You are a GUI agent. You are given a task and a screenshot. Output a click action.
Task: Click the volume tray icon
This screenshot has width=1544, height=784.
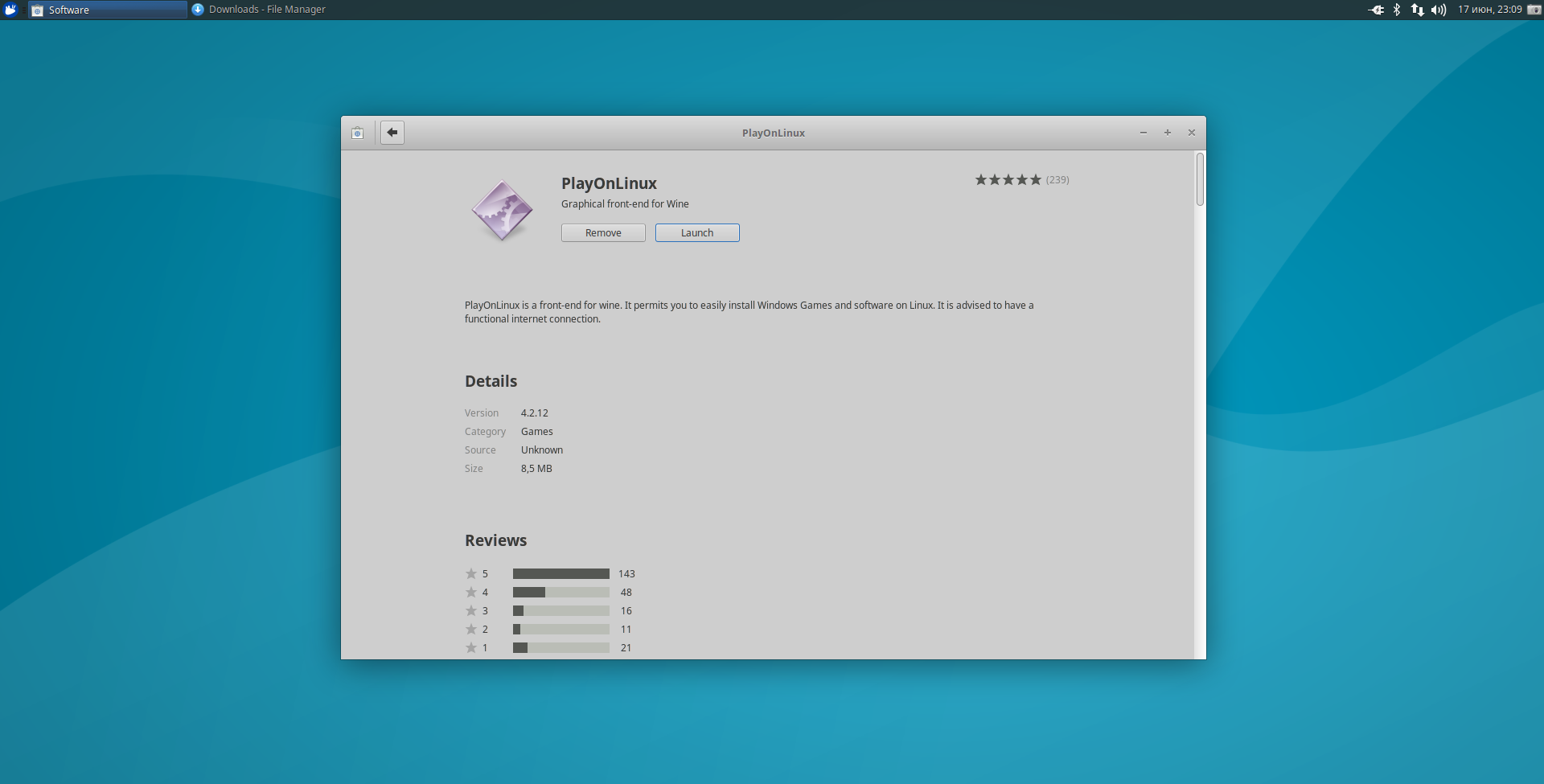[1439, 10]
